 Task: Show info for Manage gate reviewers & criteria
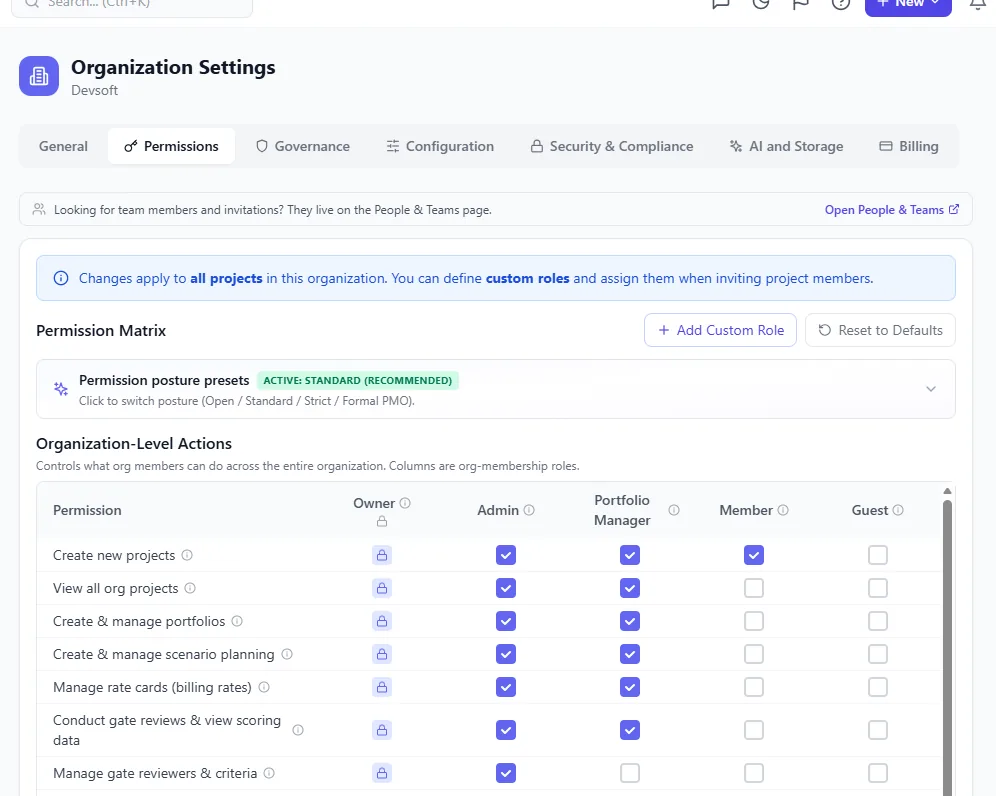pyautogui.click(x=269, y=774)
